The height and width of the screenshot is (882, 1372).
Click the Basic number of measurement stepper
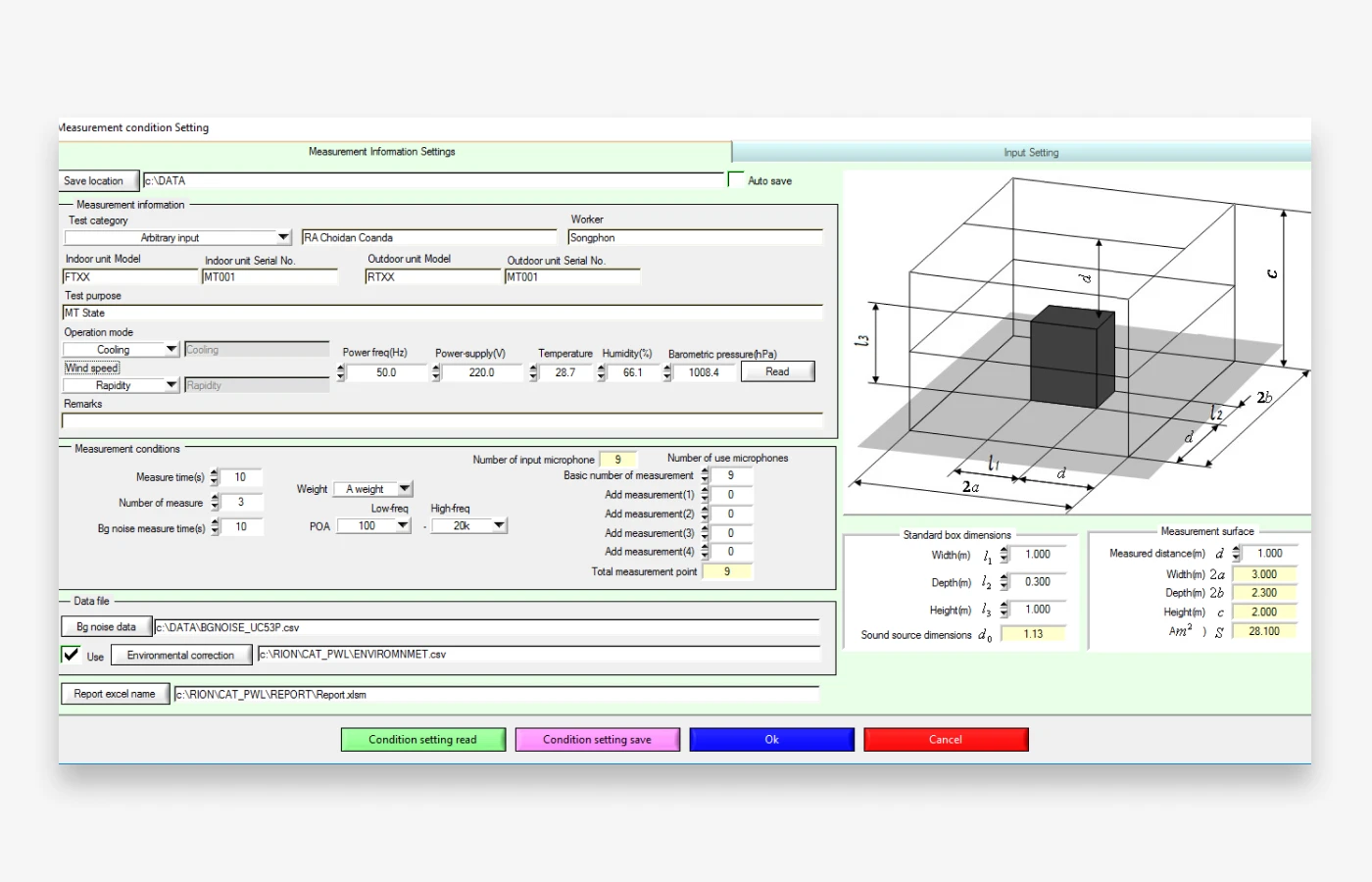coord(705,475)
